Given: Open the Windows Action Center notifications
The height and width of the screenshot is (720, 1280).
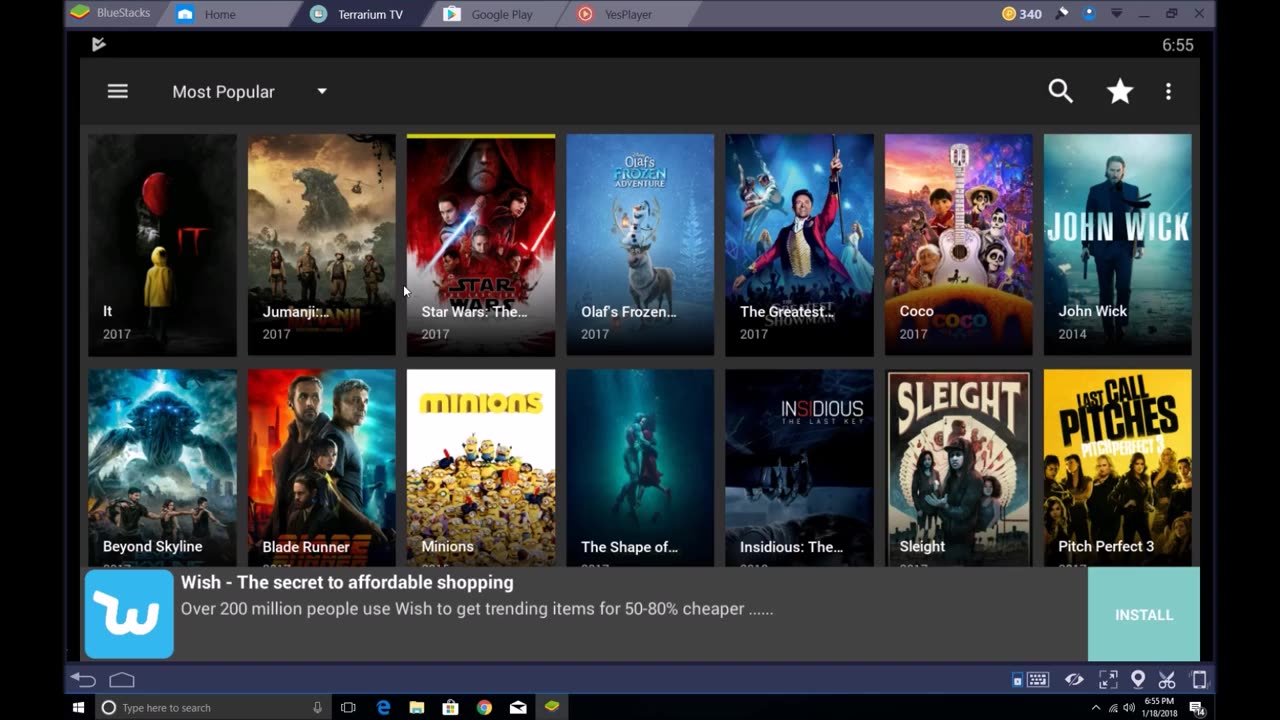Looking at the screenshot, I should [1196, 707].
